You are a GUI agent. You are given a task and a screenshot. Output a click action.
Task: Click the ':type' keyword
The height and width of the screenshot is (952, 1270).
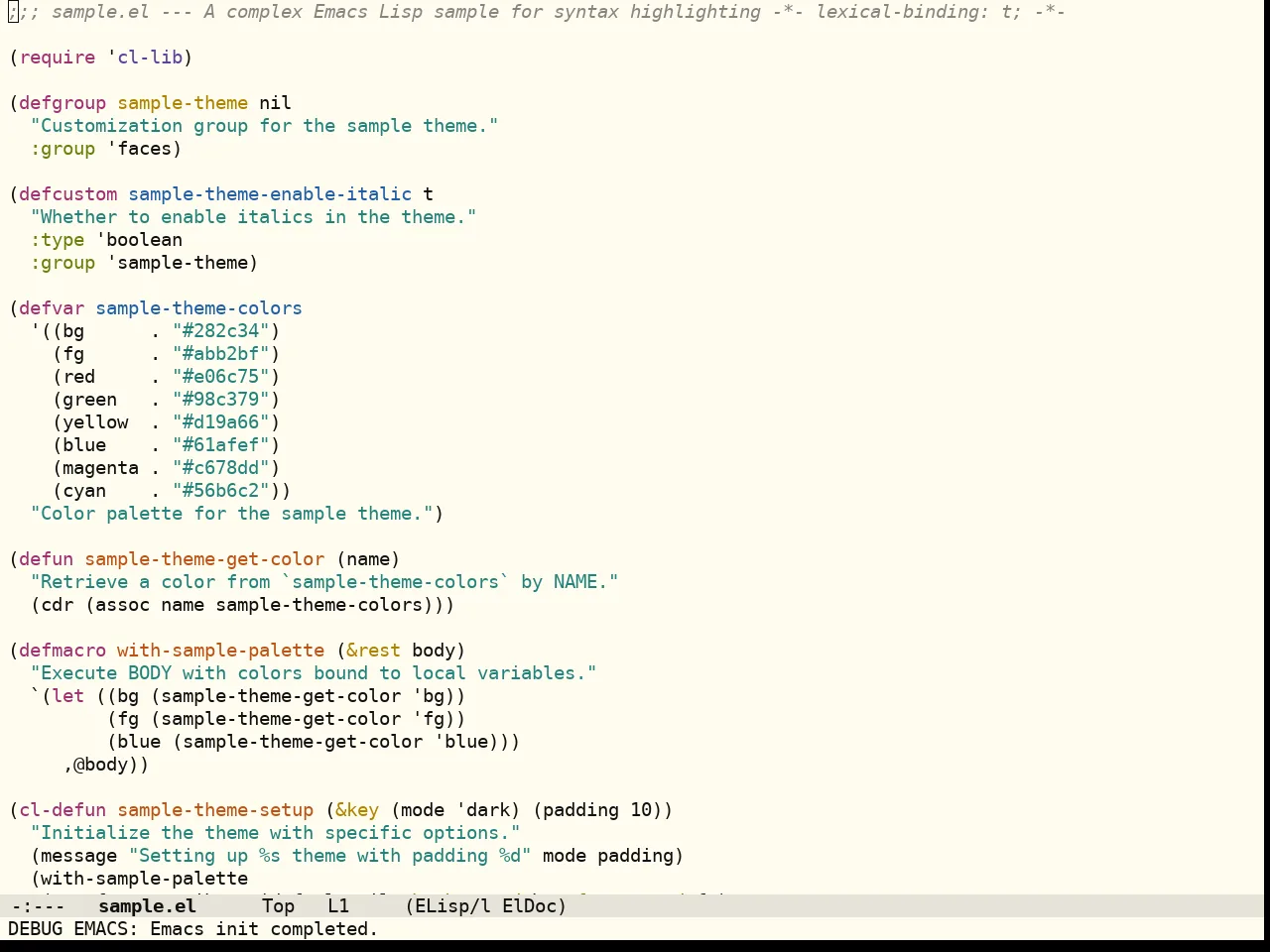pos(58,240)
